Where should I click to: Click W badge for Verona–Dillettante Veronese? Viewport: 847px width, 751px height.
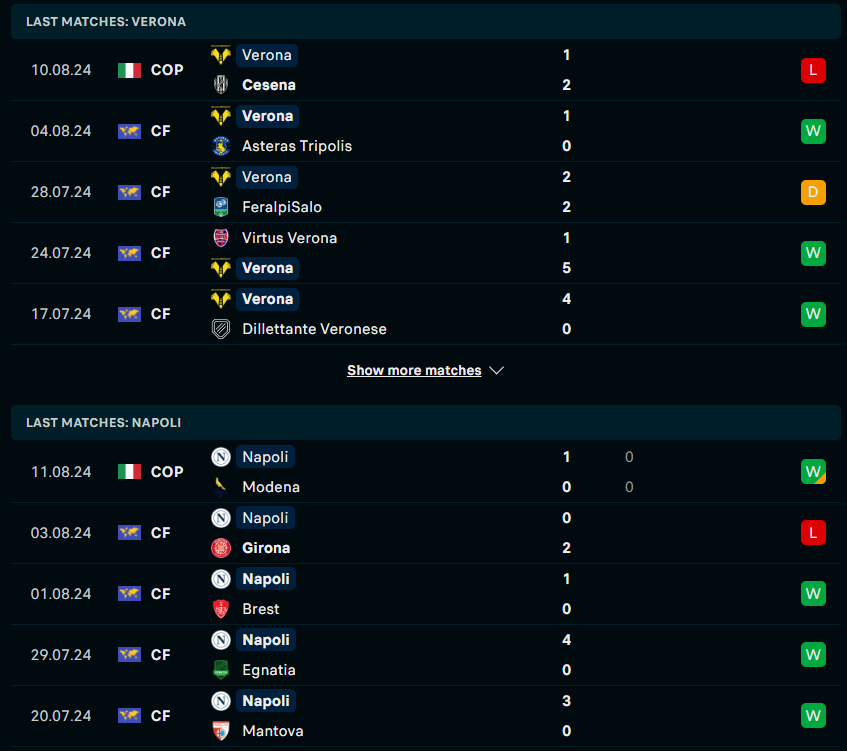pos(813,314)
